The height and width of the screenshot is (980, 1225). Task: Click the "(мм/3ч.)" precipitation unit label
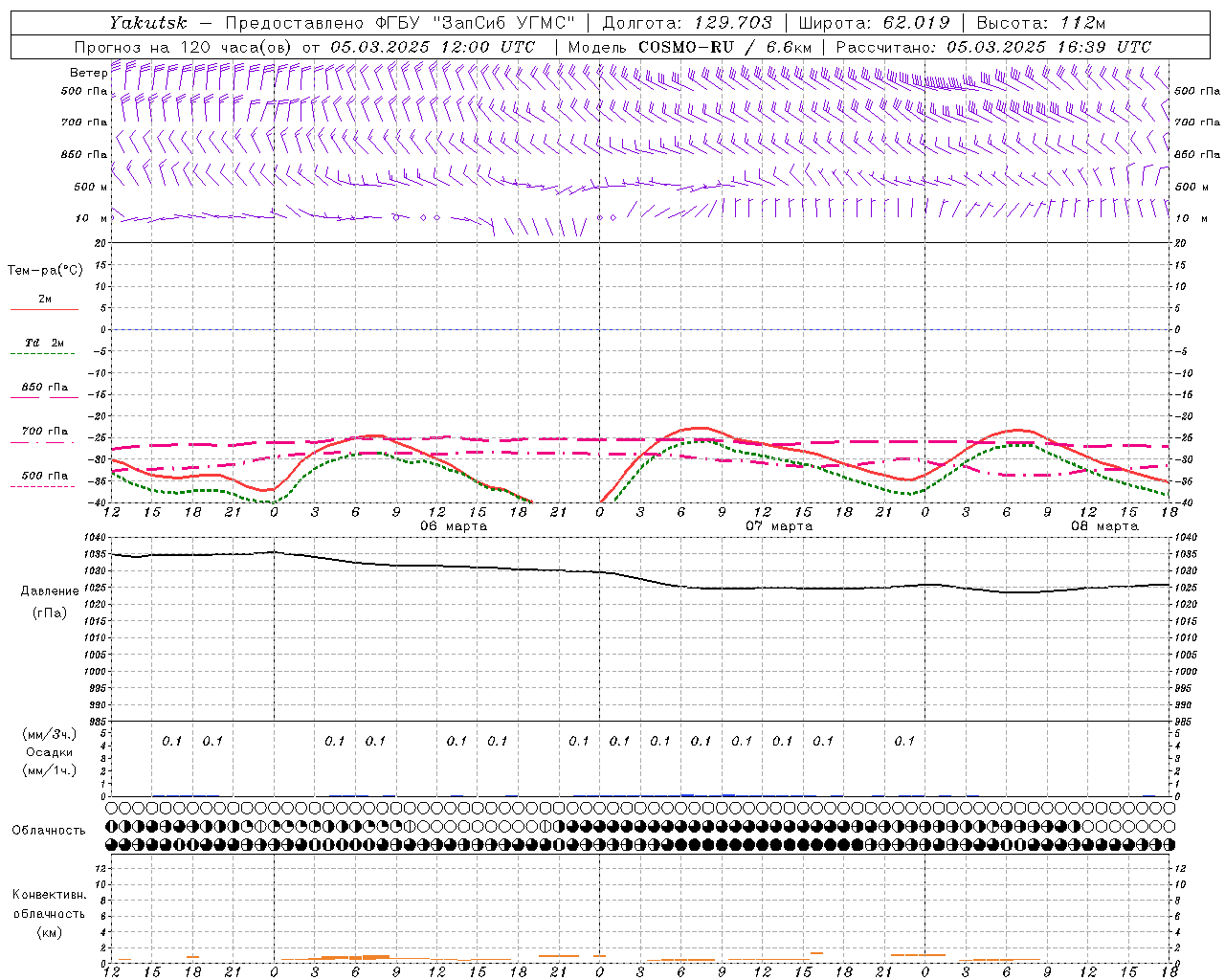(x=50, y=734)
